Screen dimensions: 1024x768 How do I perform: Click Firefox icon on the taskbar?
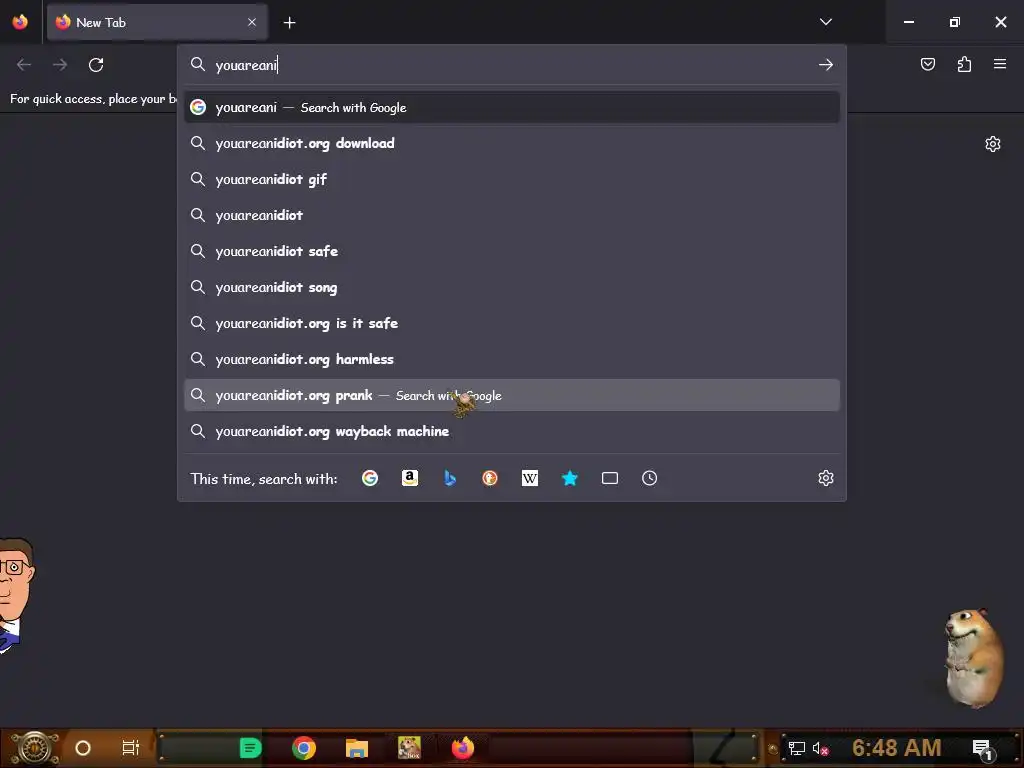point(463,748)
